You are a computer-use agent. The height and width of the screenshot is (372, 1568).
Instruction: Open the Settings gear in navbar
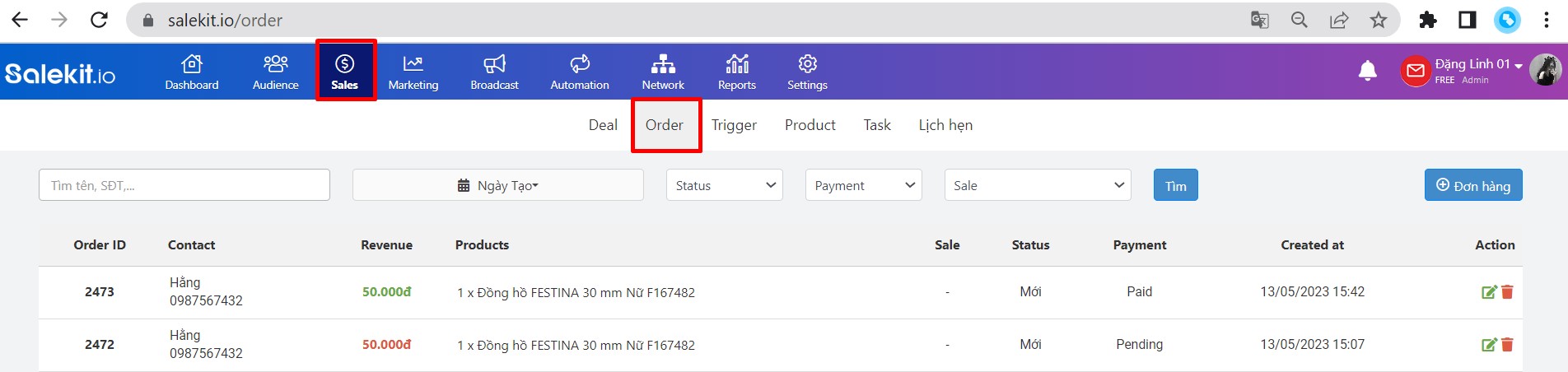807,63
